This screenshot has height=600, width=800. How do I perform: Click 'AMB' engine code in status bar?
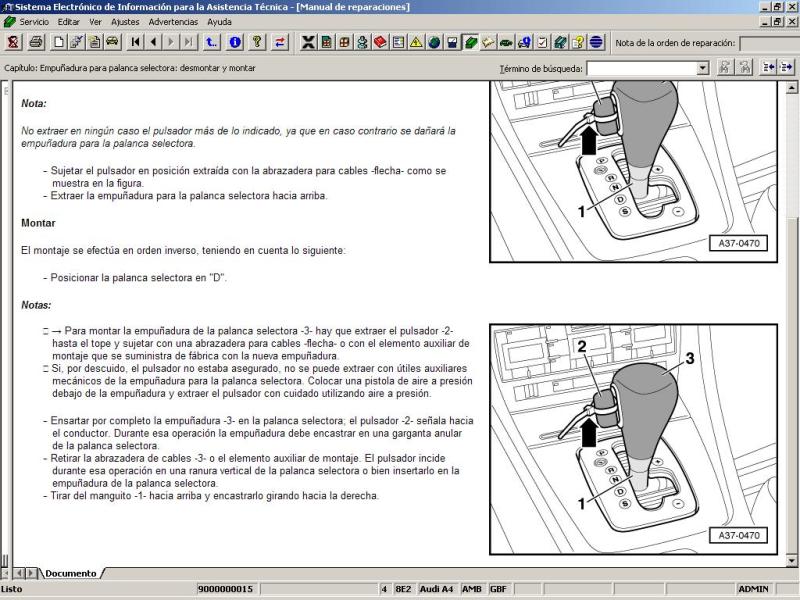pos(471,589)
